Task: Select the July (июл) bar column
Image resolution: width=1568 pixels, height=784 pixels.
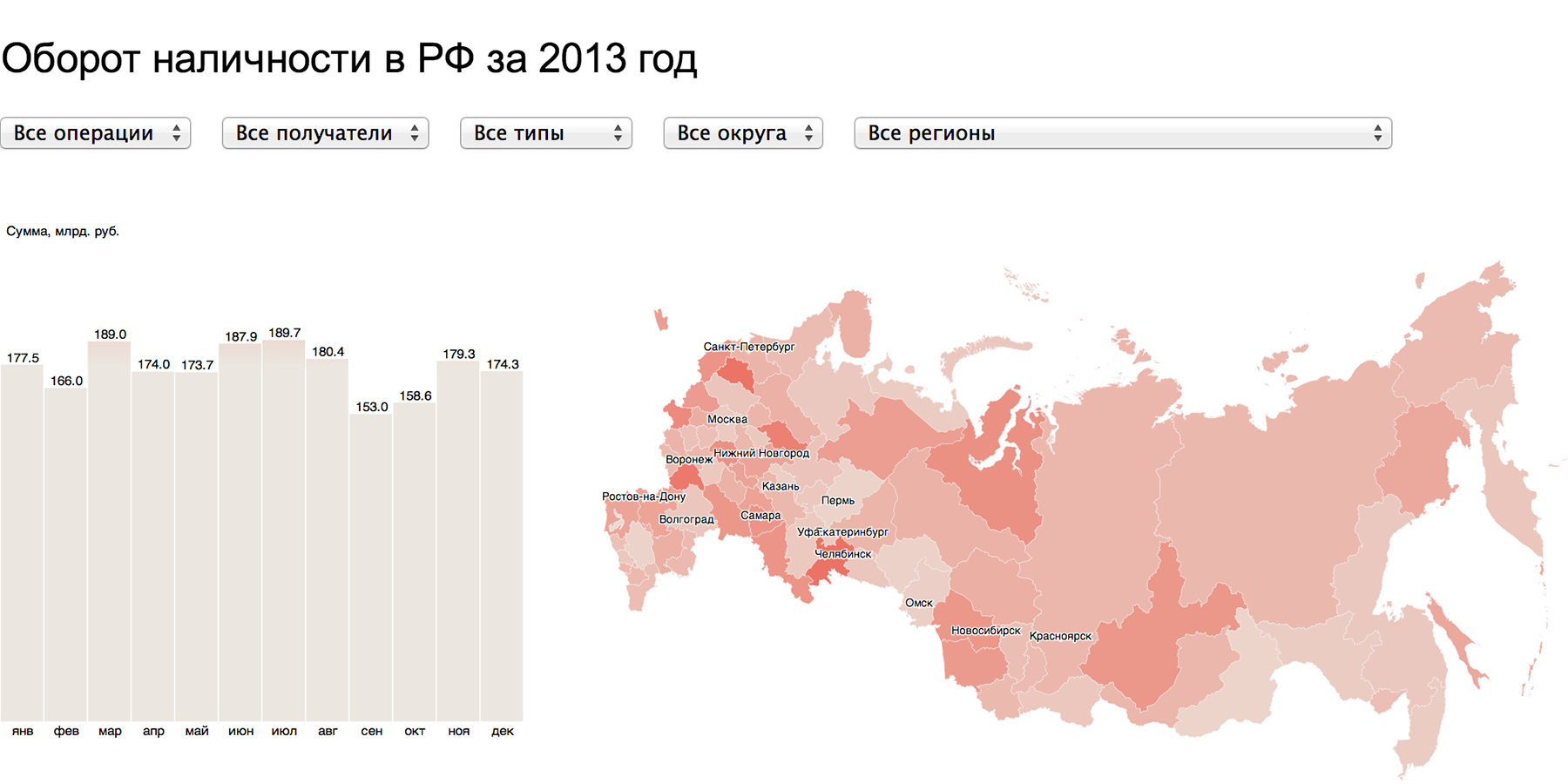Action: click(284, 531)
